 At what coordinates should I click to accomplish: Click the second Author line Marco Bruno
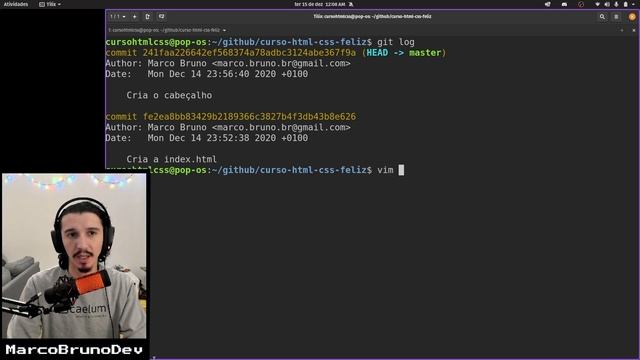[x=228, y=127]
